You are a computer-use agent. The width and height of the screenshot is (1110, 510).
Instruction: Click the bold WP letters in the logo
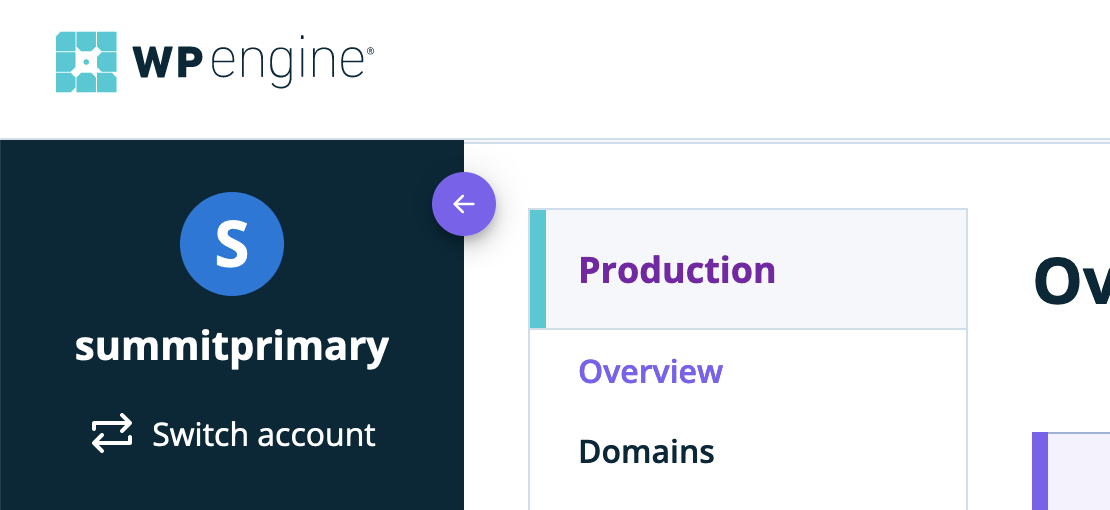click(167, 62)
